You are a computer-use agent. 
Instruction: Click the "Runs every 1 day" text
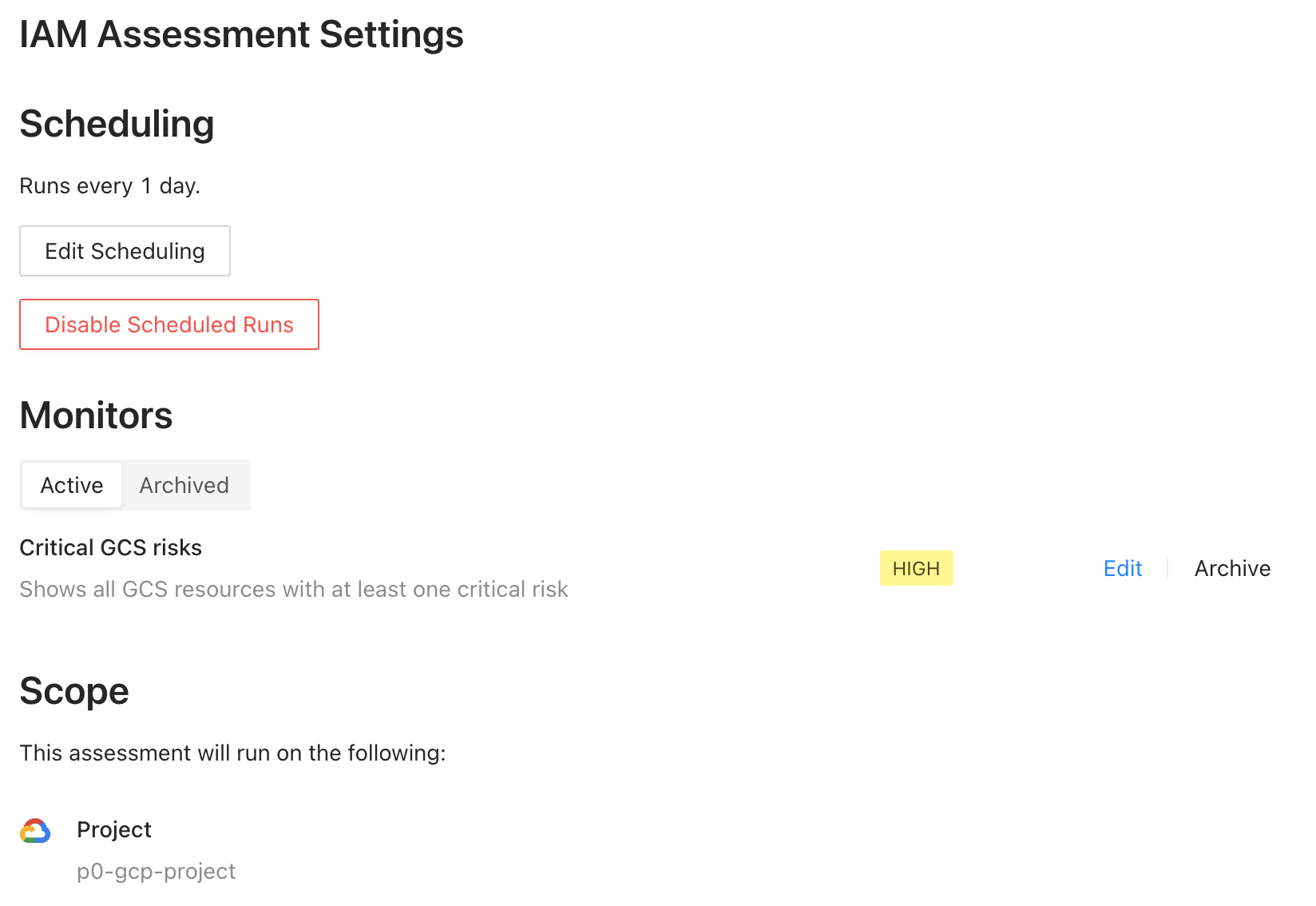pos(109,185)
